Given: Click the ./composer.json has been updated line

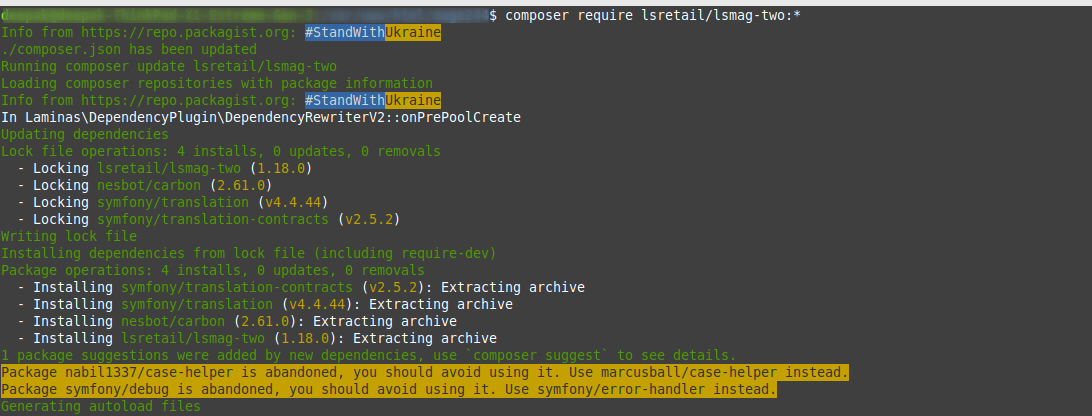Looking at the screenshot, I should tap(129, 50).
